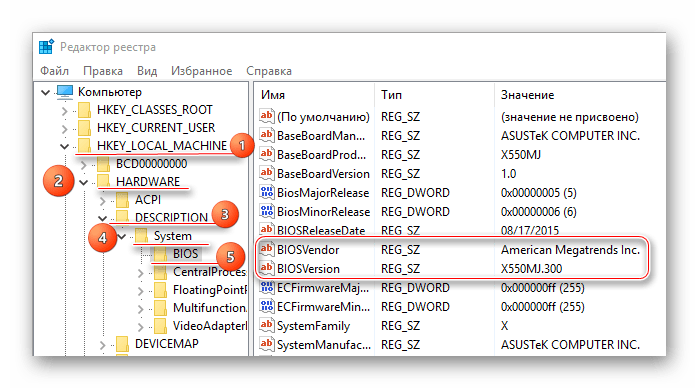Image resolution: width=698 pixels, height=388 pixels.
Task: Click Multifunction folder icon
Action: click(161, 308)
